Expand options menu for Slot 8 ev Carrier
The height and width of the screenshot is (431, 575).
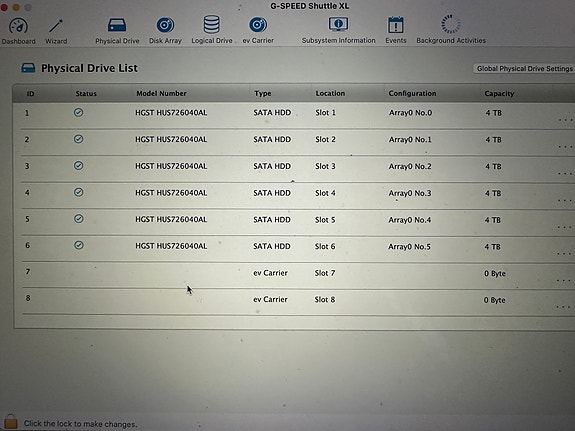563,307
